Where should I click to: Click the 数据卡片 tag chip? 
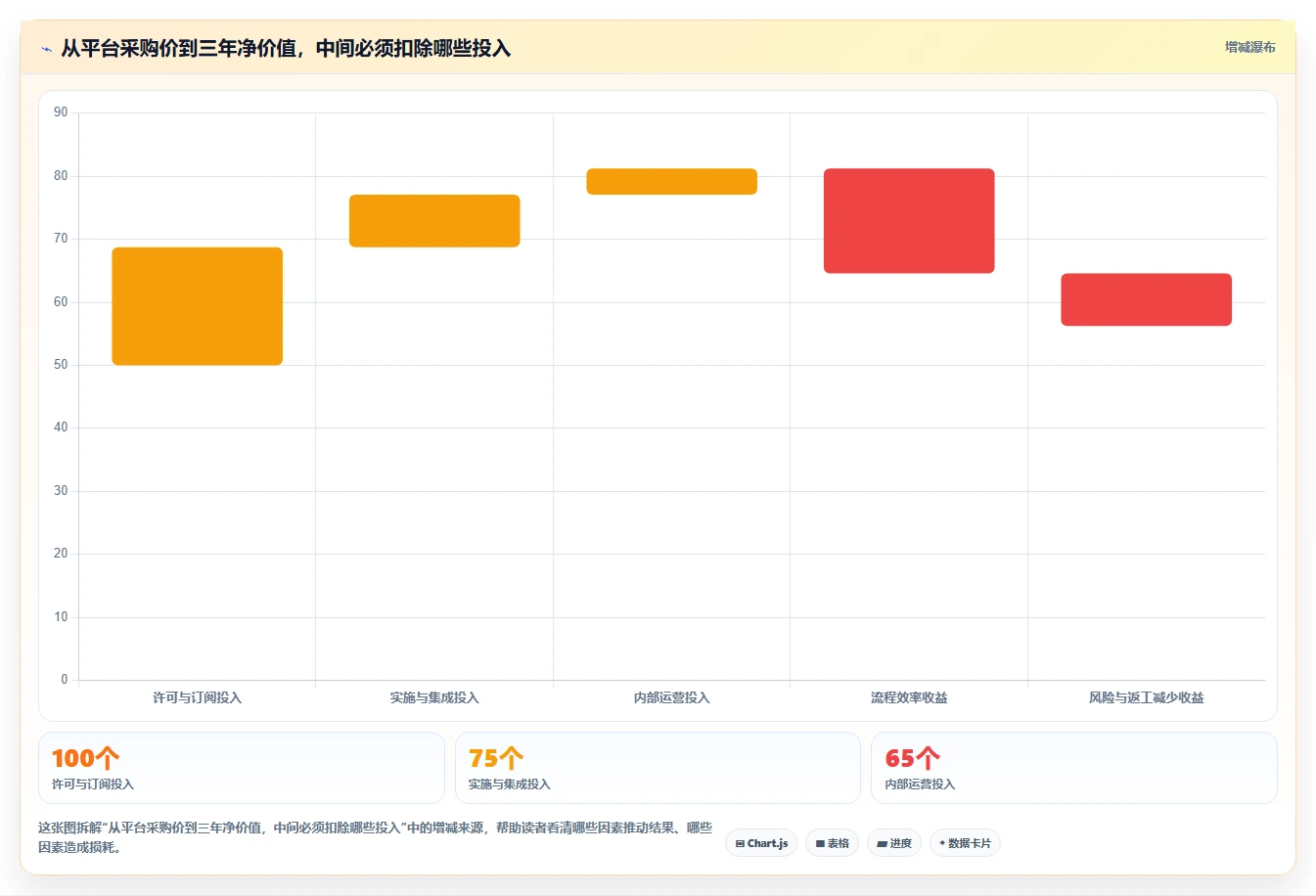tap(965, 843)
